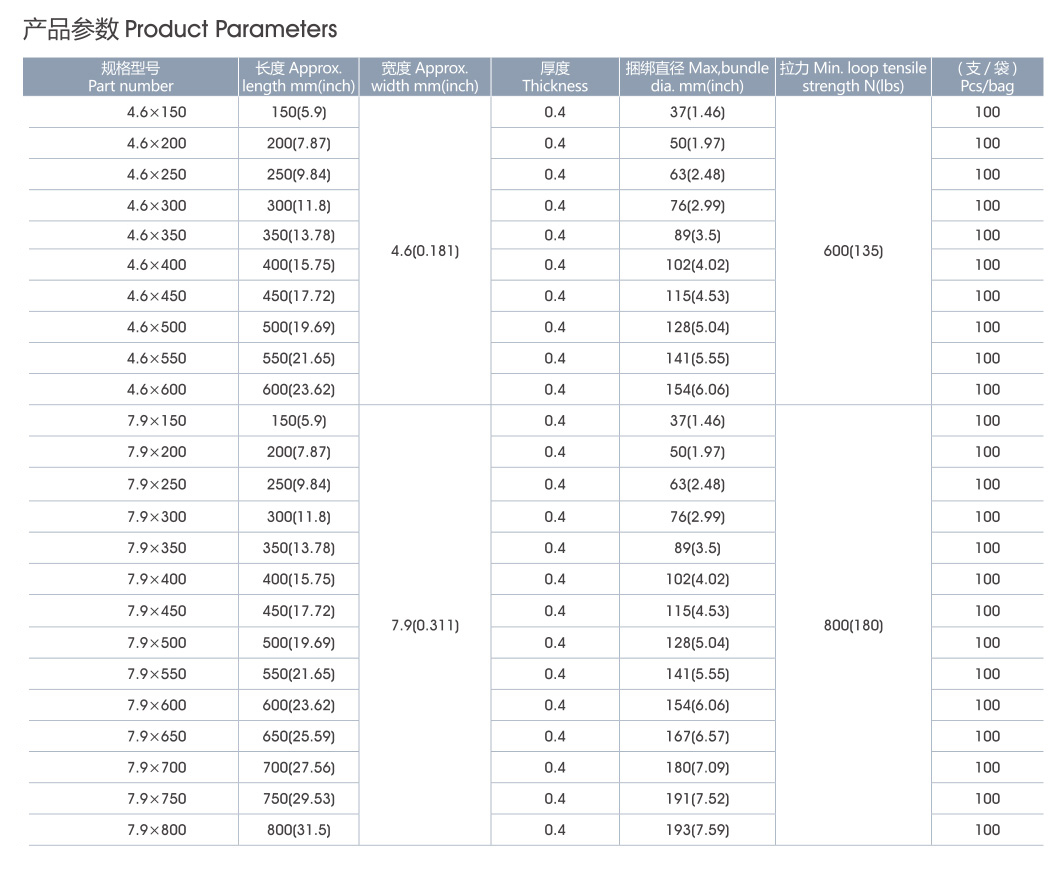The width and height of the screenshot is (1064, 870).
Task: Click the Thickness column header
Action: coord(555,77)
